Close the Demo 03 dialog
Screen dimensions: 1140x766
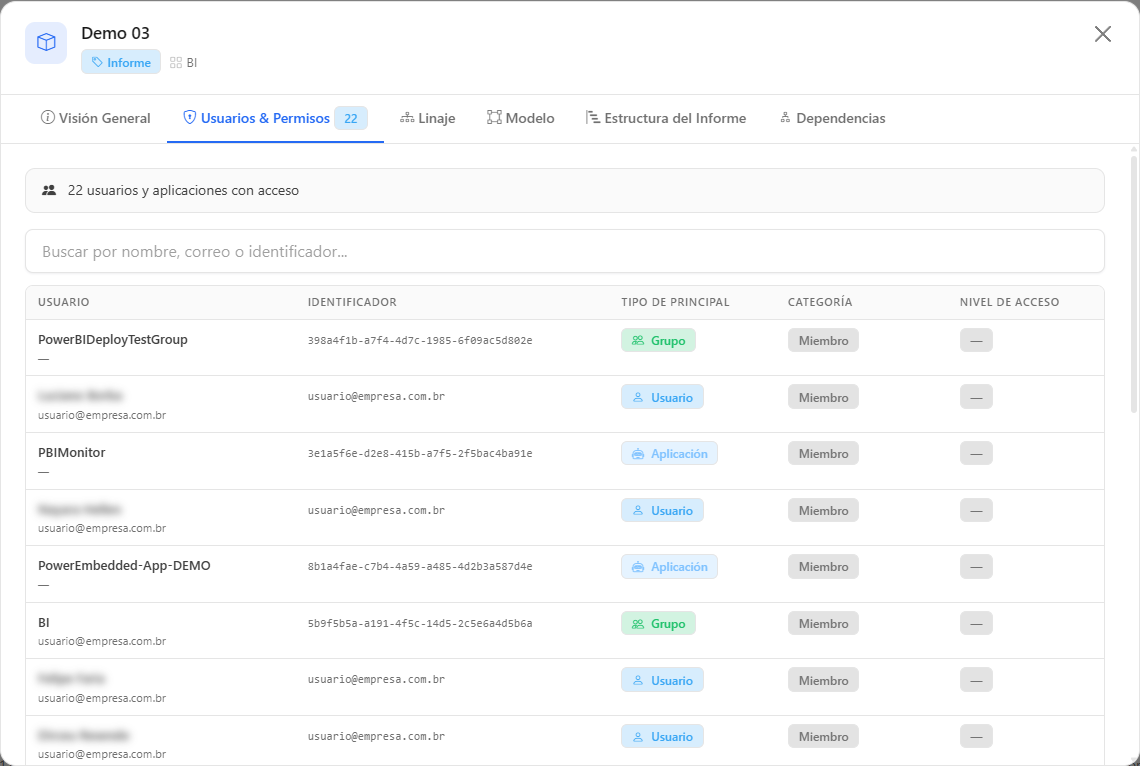coord(1102,34)
